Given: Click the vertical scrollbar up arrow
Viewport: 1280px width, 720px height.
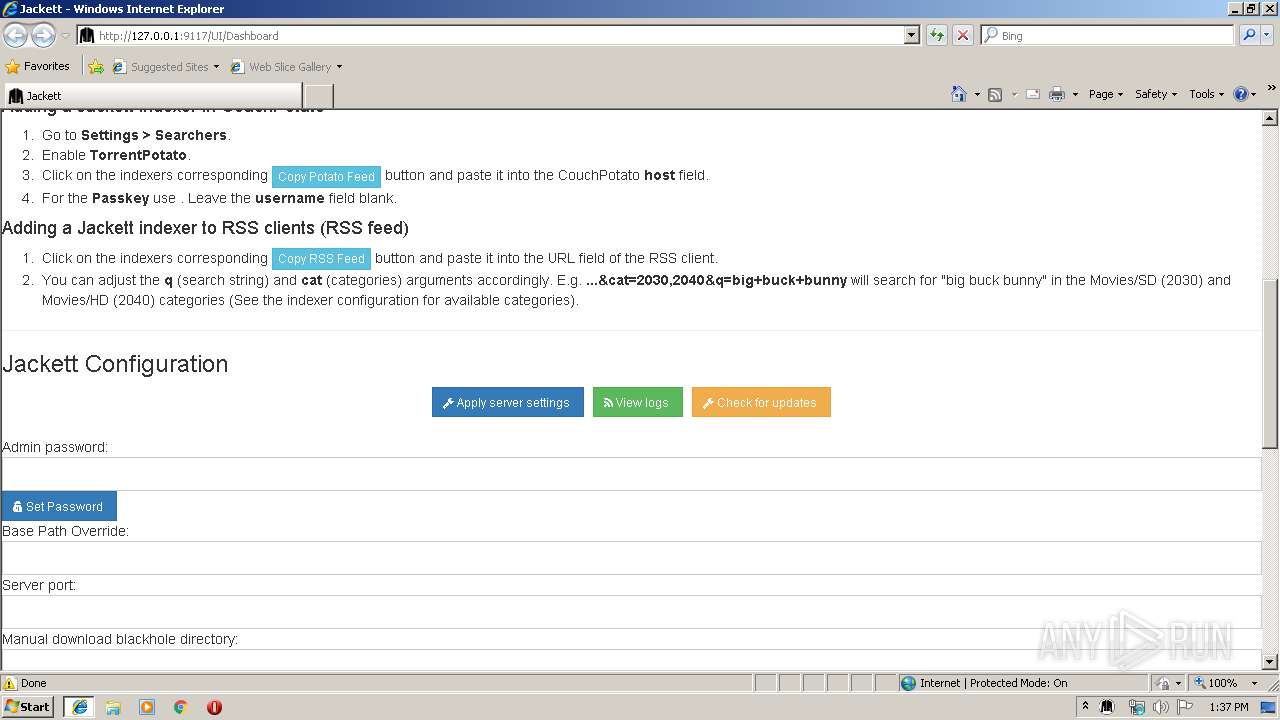Looking at the screenshot, I should 1270,118.
